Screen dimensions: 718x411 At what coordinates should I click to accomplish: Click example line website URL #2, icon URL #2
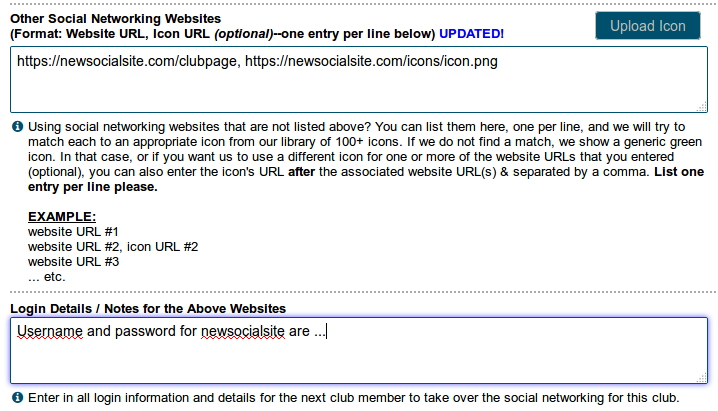(x=113, y=247)
